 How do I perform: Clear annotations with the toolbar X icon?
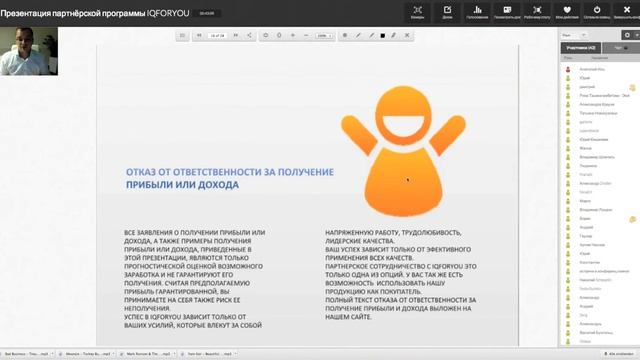coord(407,36)
